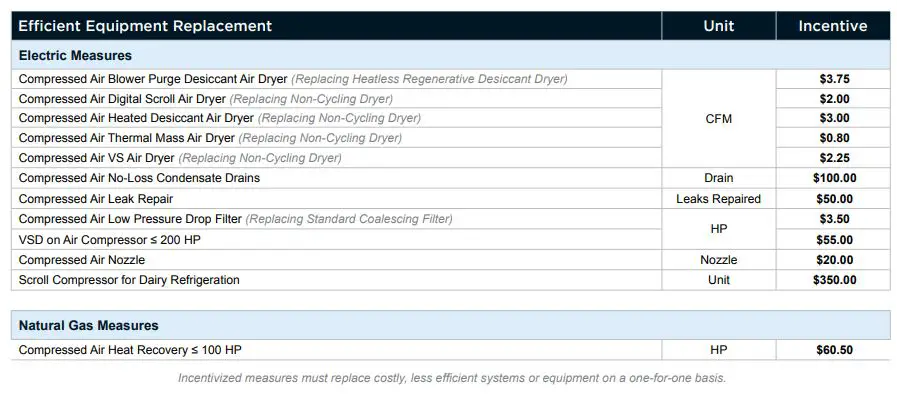
Task: Select 'Compressed Air No-Loss Condensate Drains'
Action: click(139, 178)
